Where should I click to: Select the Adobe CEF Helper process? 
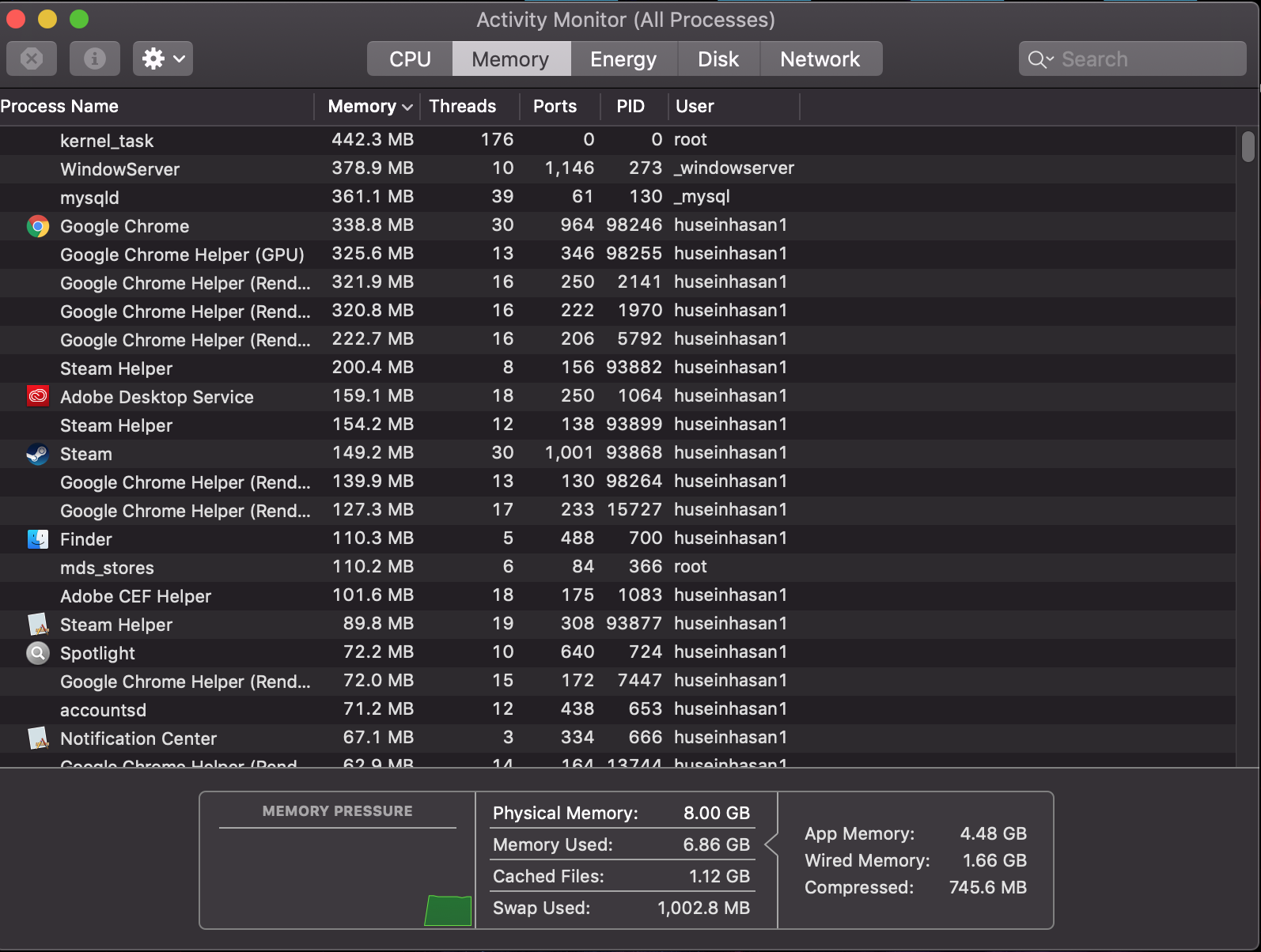(617, 595)
